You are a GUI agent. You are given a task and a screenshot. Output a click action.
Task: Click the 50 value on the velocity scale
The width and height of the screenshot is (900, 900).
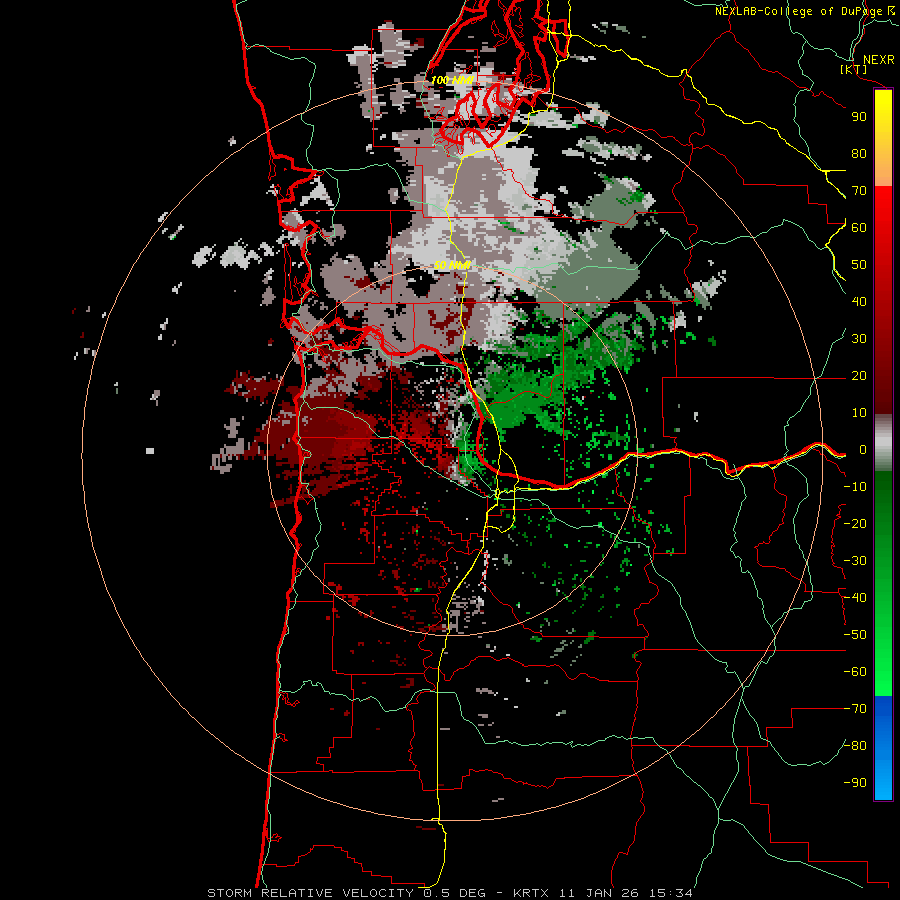859,265
